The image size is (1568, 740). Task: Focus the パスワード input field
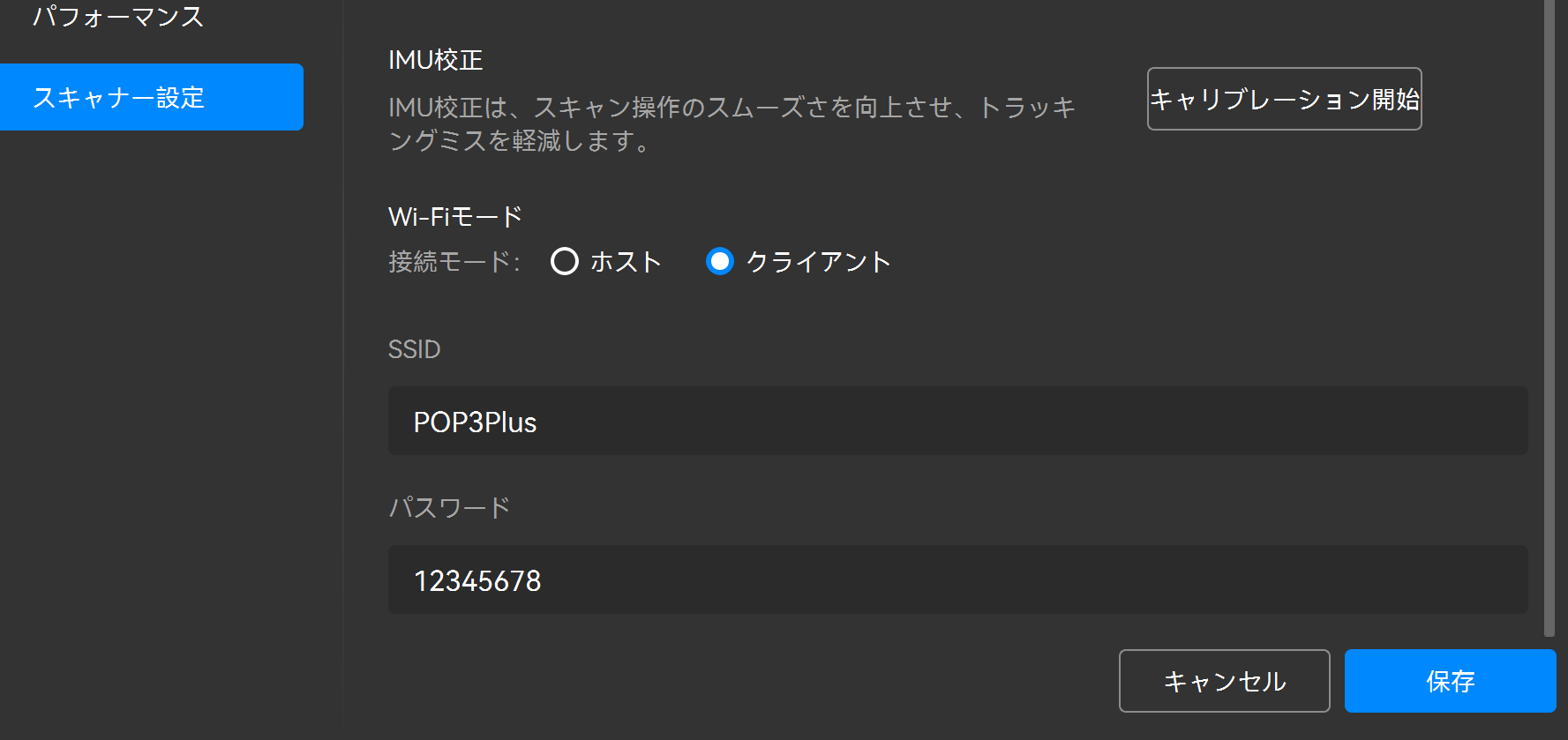[x=957, y=579]
